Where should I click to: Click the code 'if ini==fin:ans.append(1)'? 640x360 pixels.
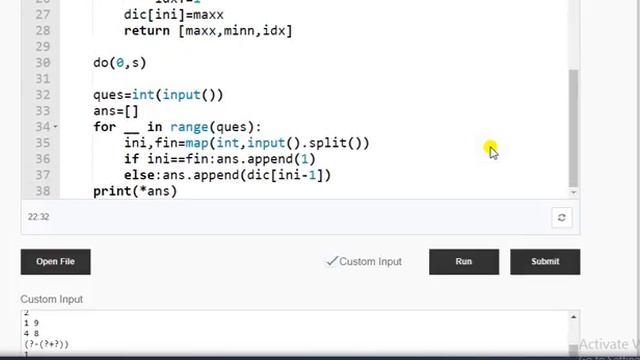pyautogui.click(x=220, y=159)
